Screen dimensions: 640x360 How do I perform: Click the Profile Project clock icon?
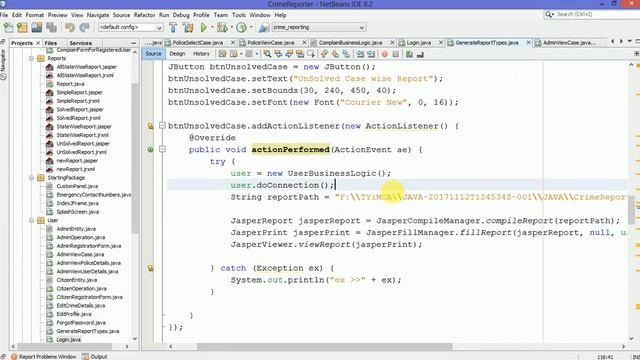(x=241, y=27)
